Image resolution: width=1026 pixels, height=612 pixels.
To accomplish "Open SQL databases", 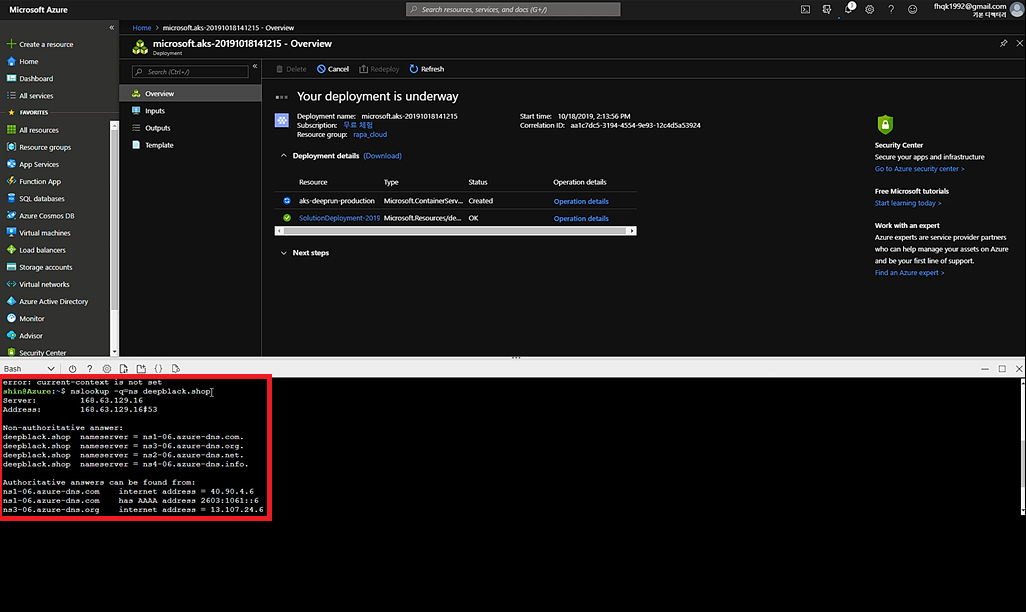I will pyautogui.click(x=35, y=198).
